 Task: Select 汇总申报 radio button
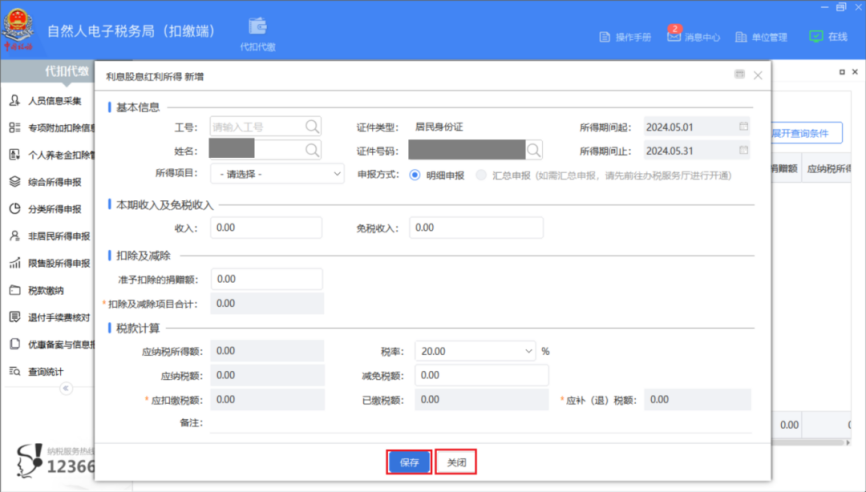(x=482, y=174)
